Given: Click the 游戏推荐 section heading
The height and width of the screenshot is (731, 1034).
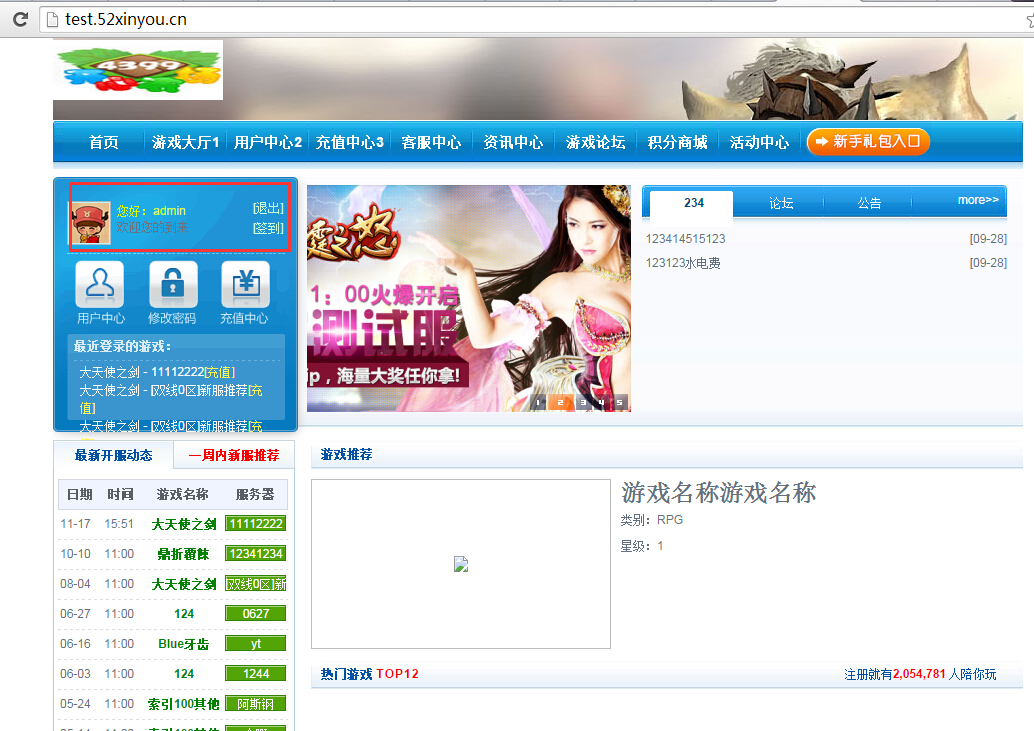Looking at the screenshot, I should 346,454.
